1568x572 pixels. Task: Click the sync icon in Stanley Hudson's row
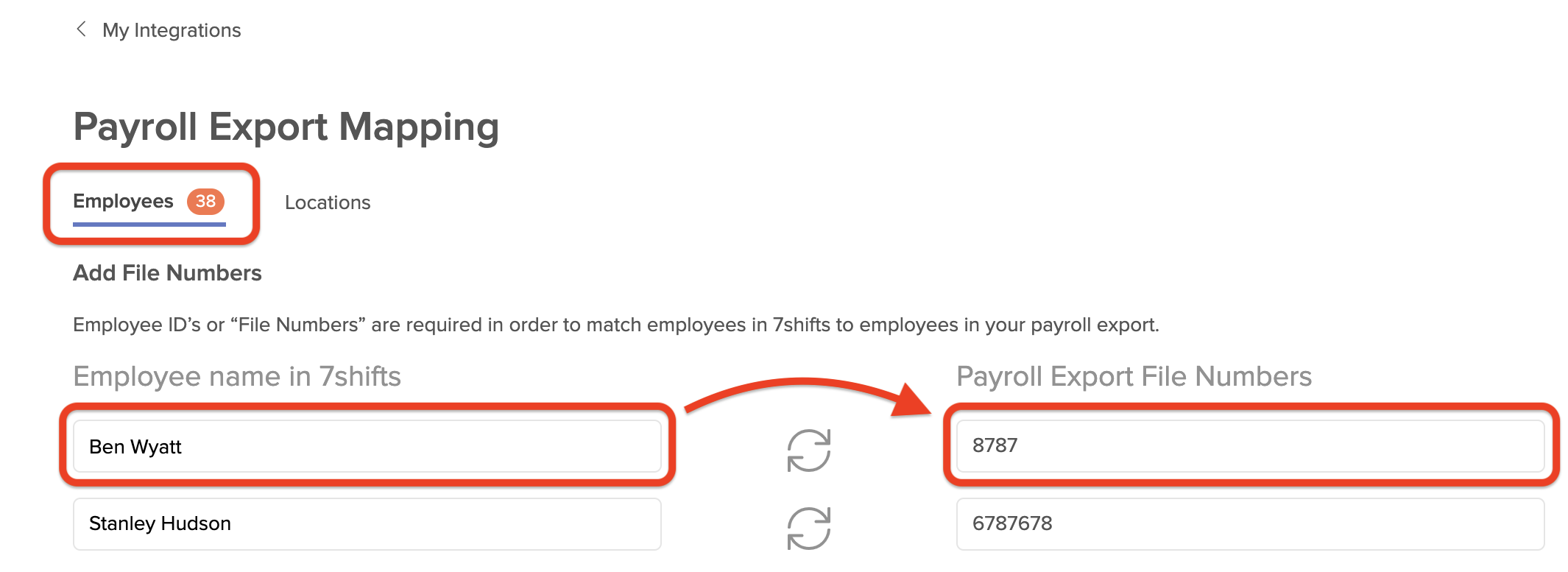click(809, 528)
